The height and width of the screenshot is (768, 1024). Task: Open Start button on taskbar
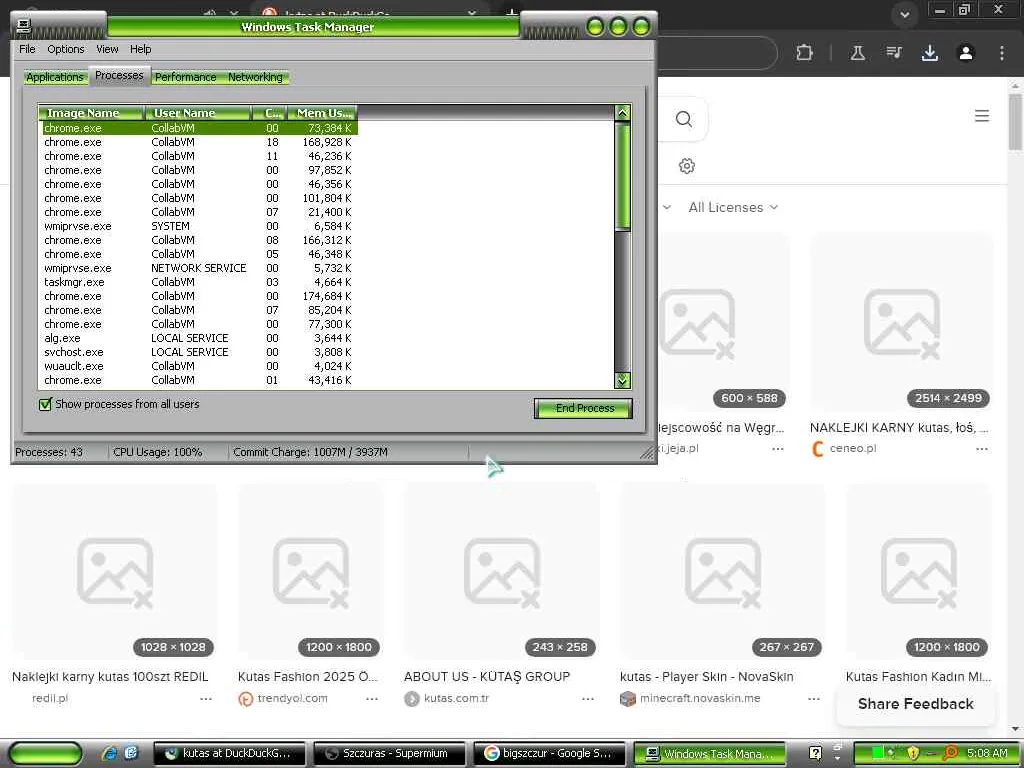[x=44, y=754]
